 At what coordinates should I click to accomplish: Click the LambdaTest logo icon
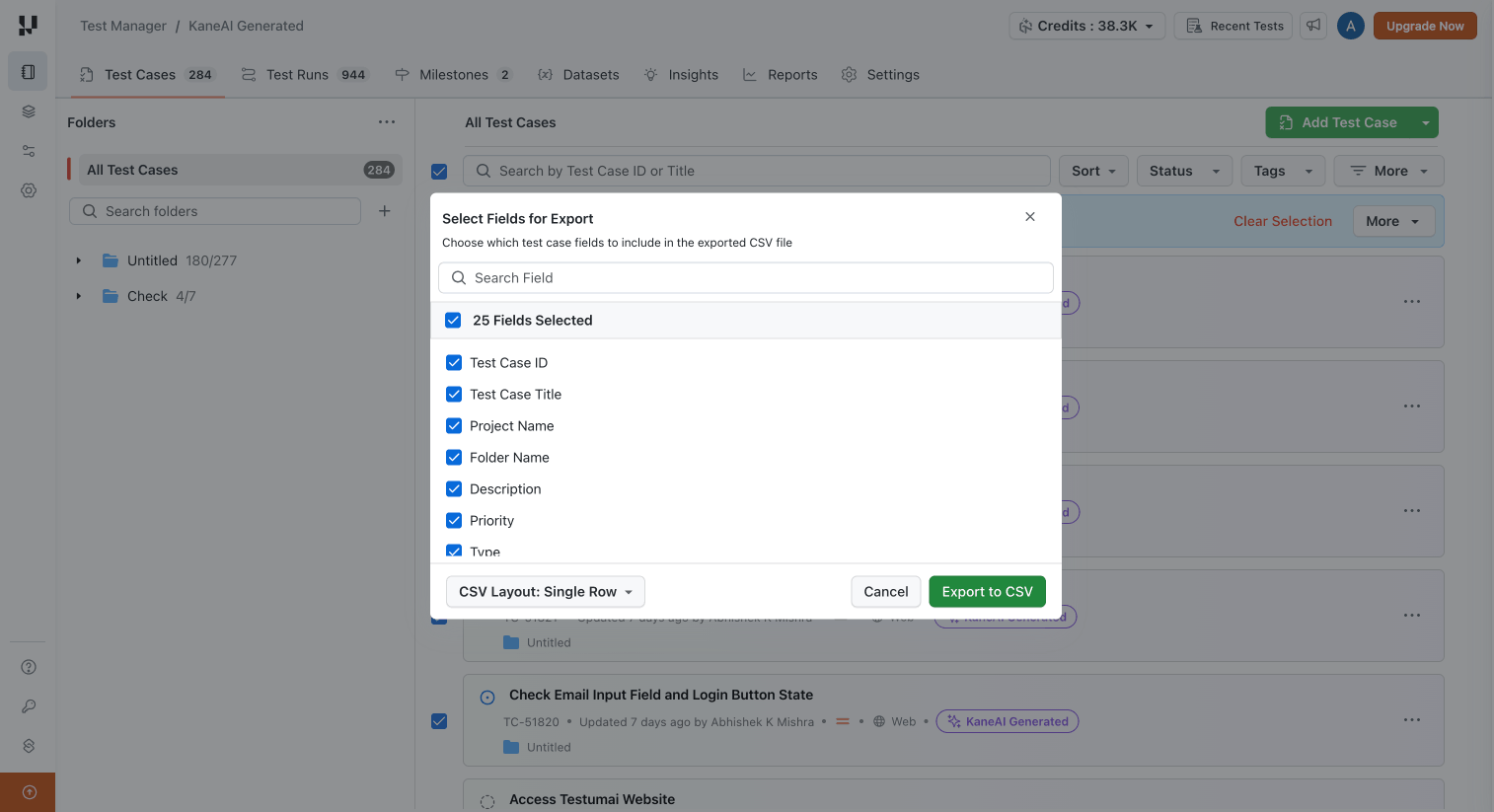(28, 26)
